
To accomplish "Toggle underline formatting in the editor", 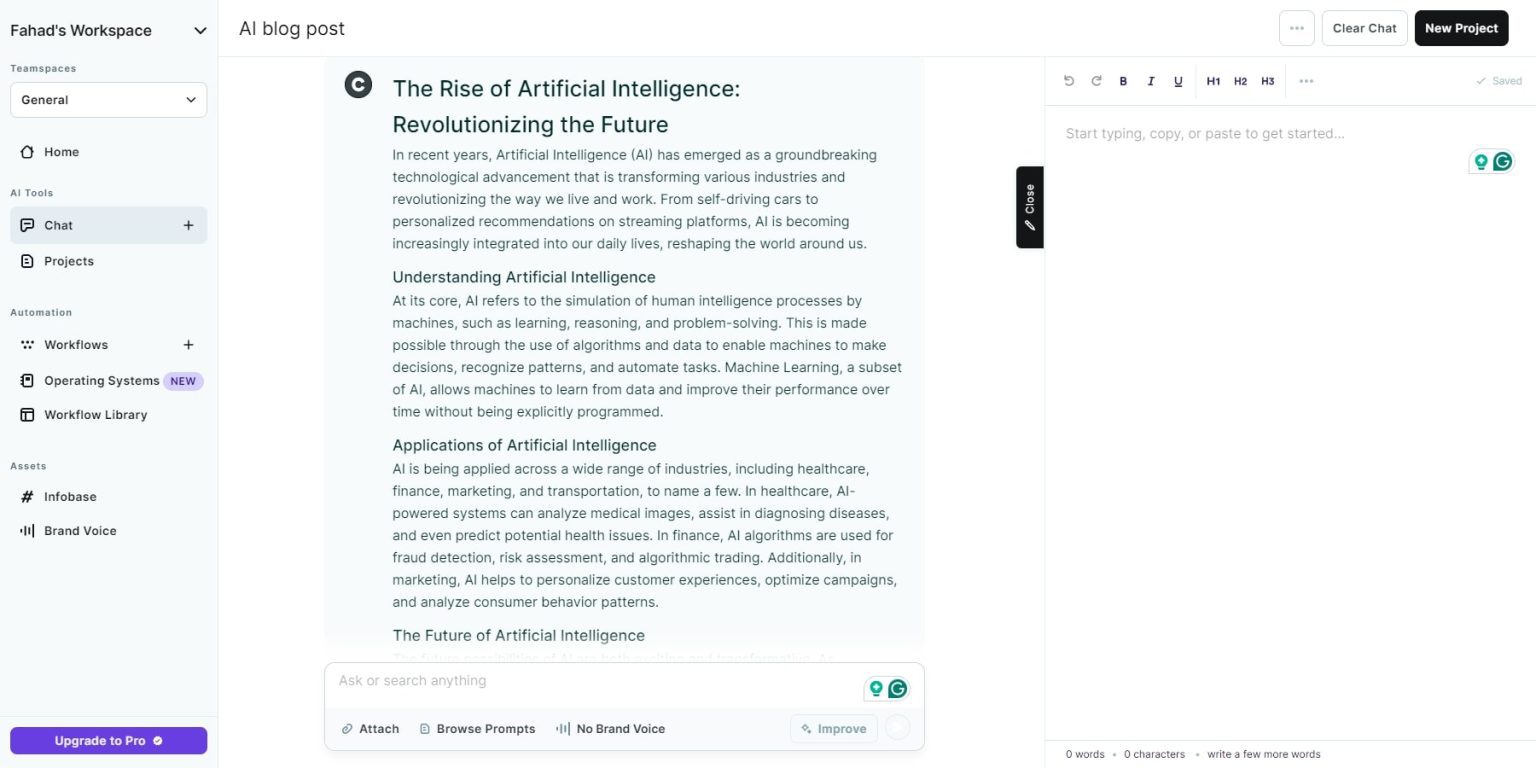I will pyautogui.click(x=1178, y=81).
